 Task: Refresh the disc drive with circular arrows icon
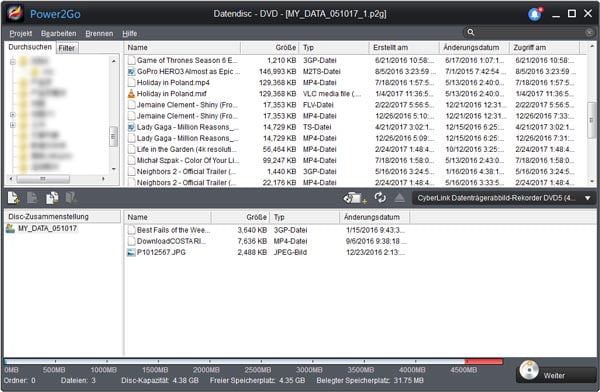pyautogui.click(x=380, y=198)
